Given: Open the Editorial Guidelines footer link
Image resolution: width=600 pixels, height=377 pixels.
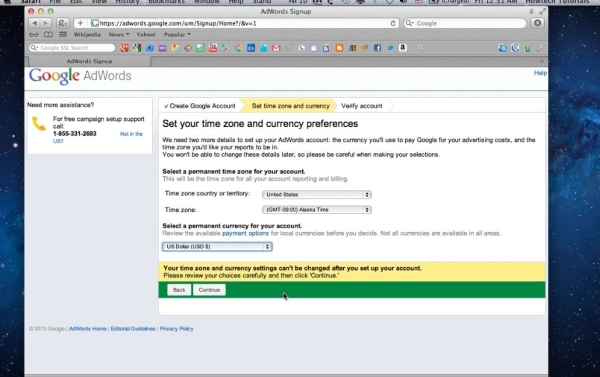Looking at the screenshot, I should (133, 329).
